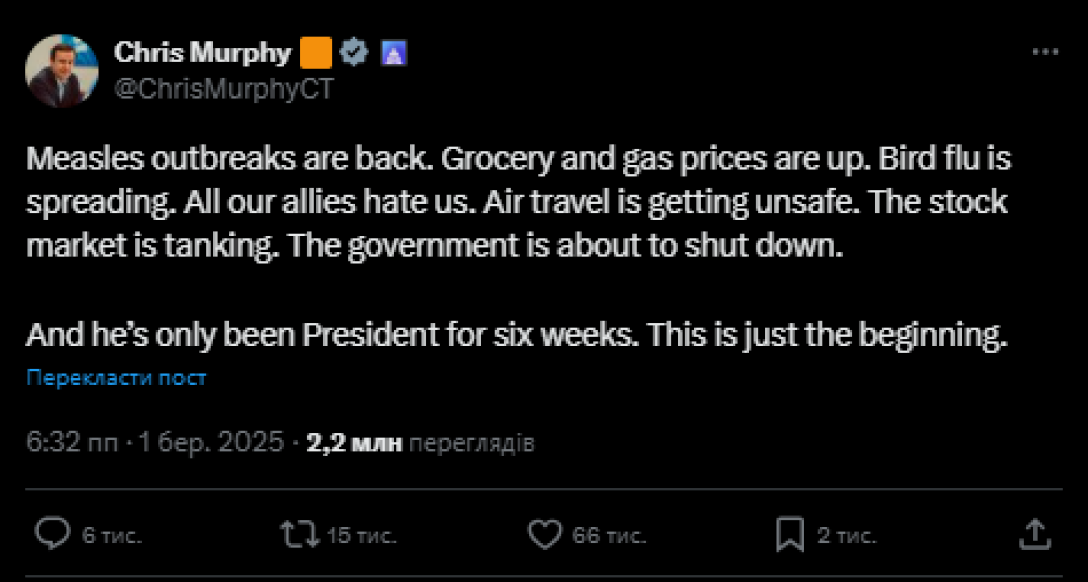Open the three-dot more options menu
The height and width of the screenshot is (582, 1088).
pyautogui.click(x=1044, y=52)
